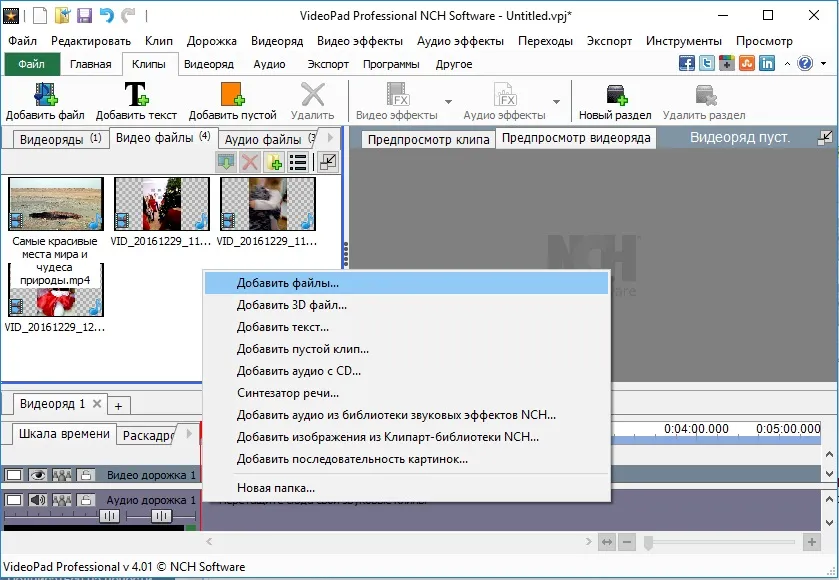
Task: Open the Предпросмотр клипа tab
Action: click(428, 140)
